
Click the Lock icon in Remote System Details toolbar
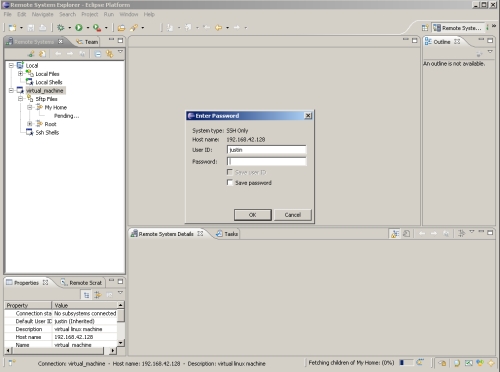pos(395,234)
